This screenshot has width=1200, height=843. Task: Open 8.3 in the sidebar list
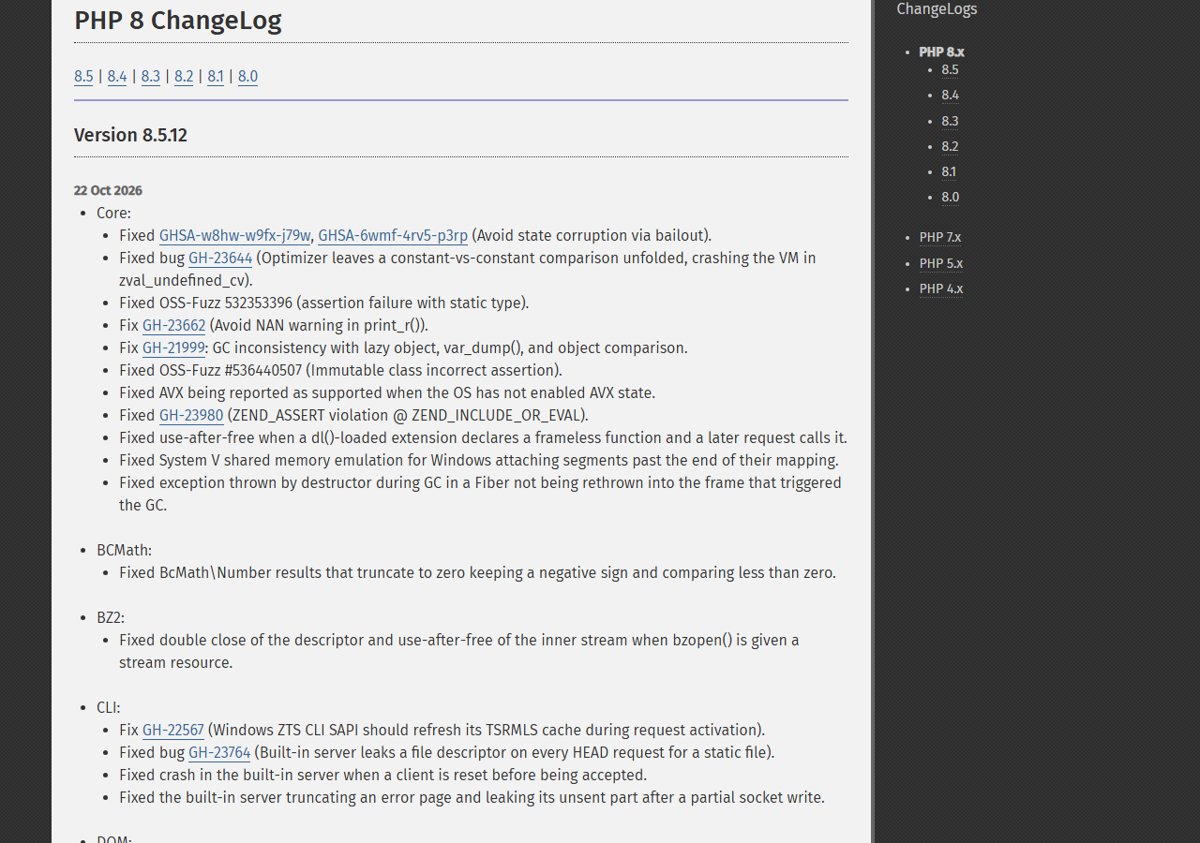950,121
